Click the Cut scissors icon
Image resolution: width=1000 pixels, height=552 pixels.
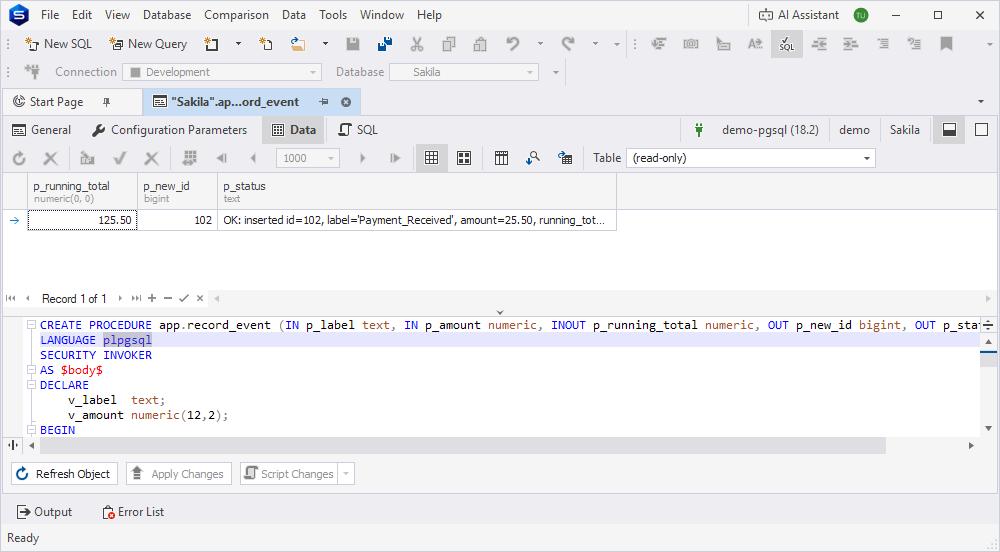(417, 44)
